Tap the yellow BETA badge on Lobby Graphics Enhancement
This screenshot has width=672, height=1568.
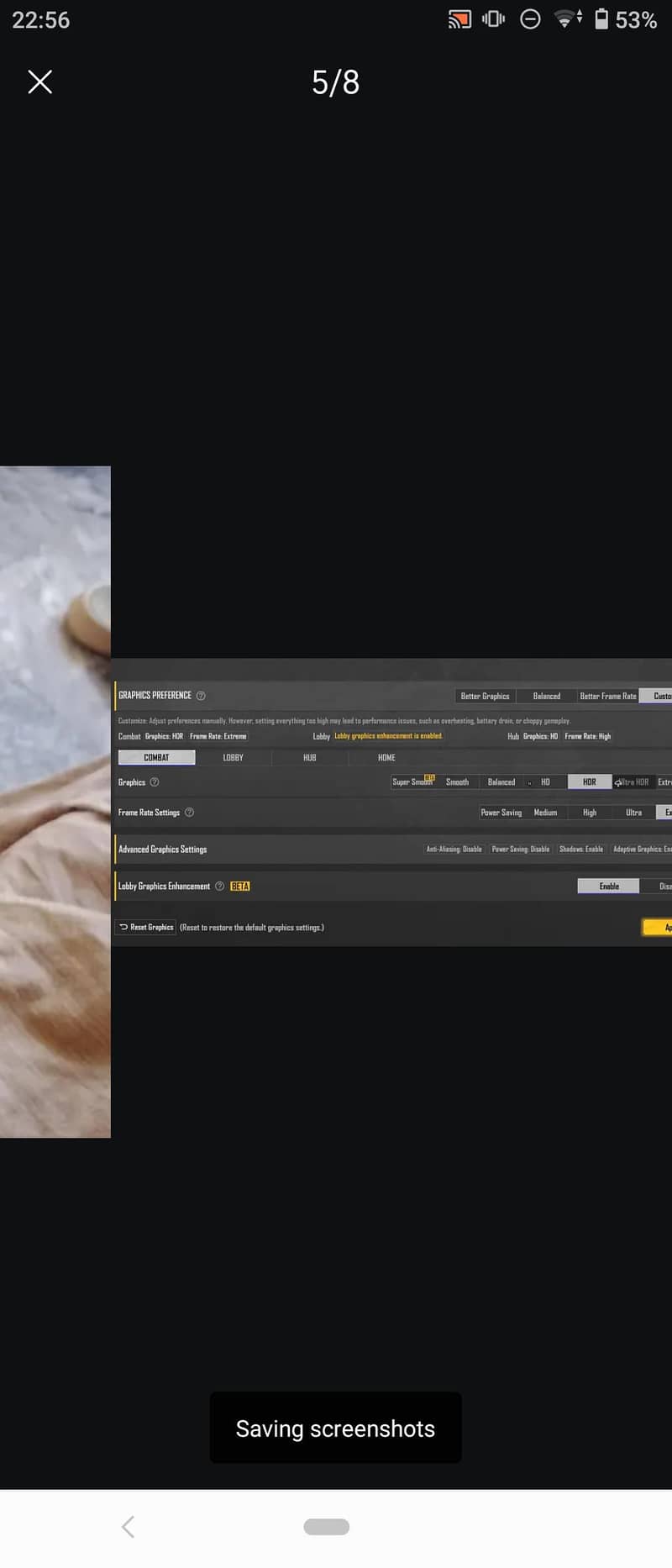[x=240, y=887]
